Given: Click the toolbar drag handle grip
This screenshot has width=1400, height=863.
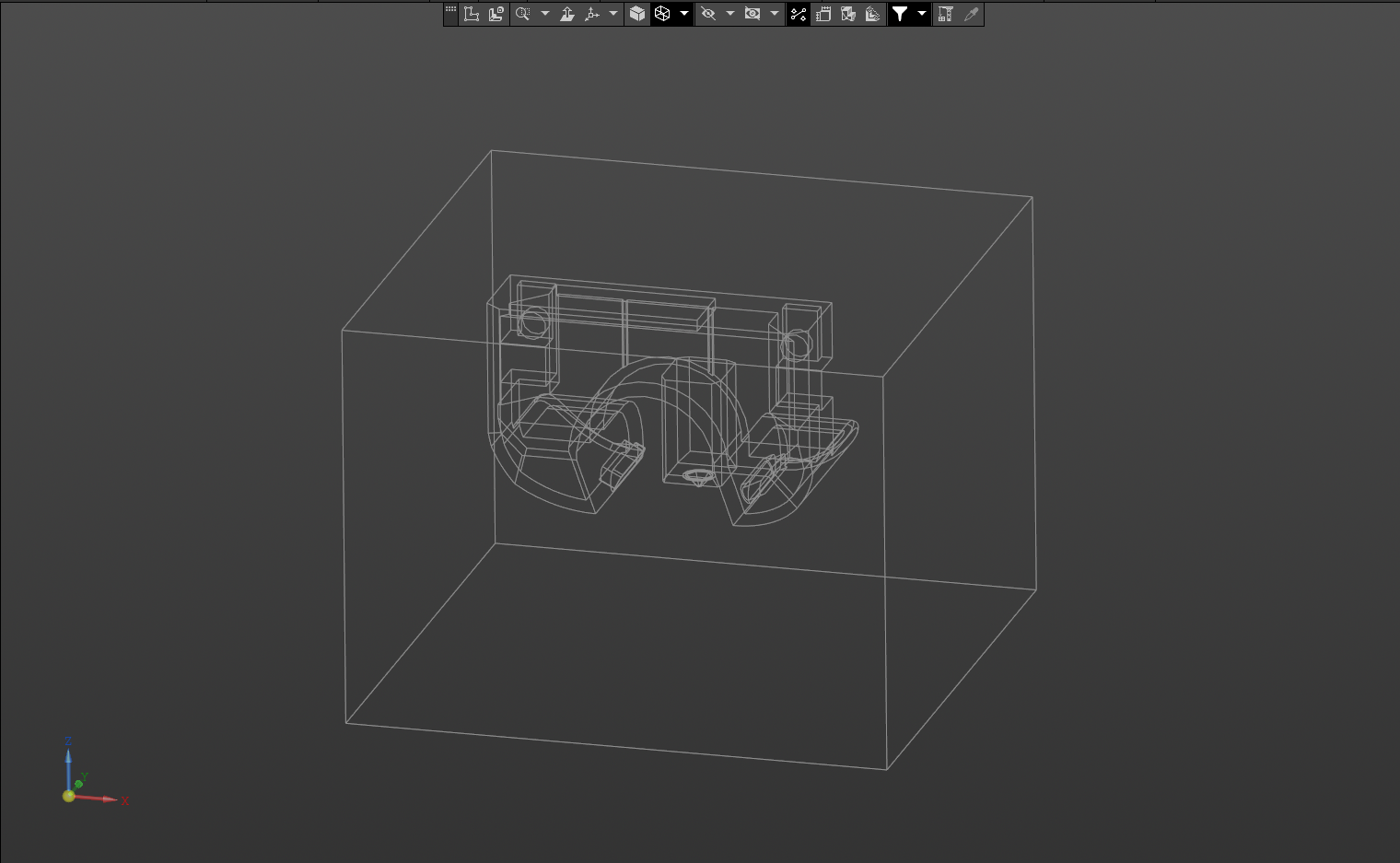Looking at the screenshot, I should (450, 10).
